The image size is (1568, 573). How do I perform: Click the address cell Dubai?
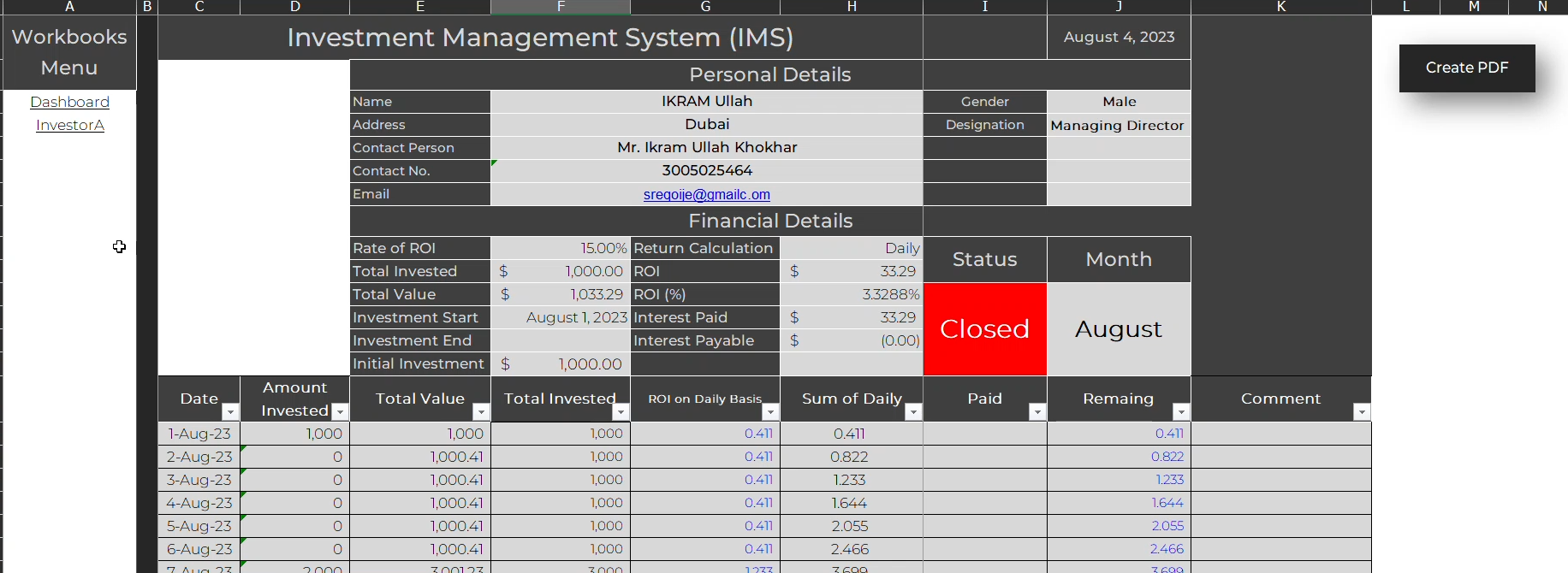pos(707,124)
